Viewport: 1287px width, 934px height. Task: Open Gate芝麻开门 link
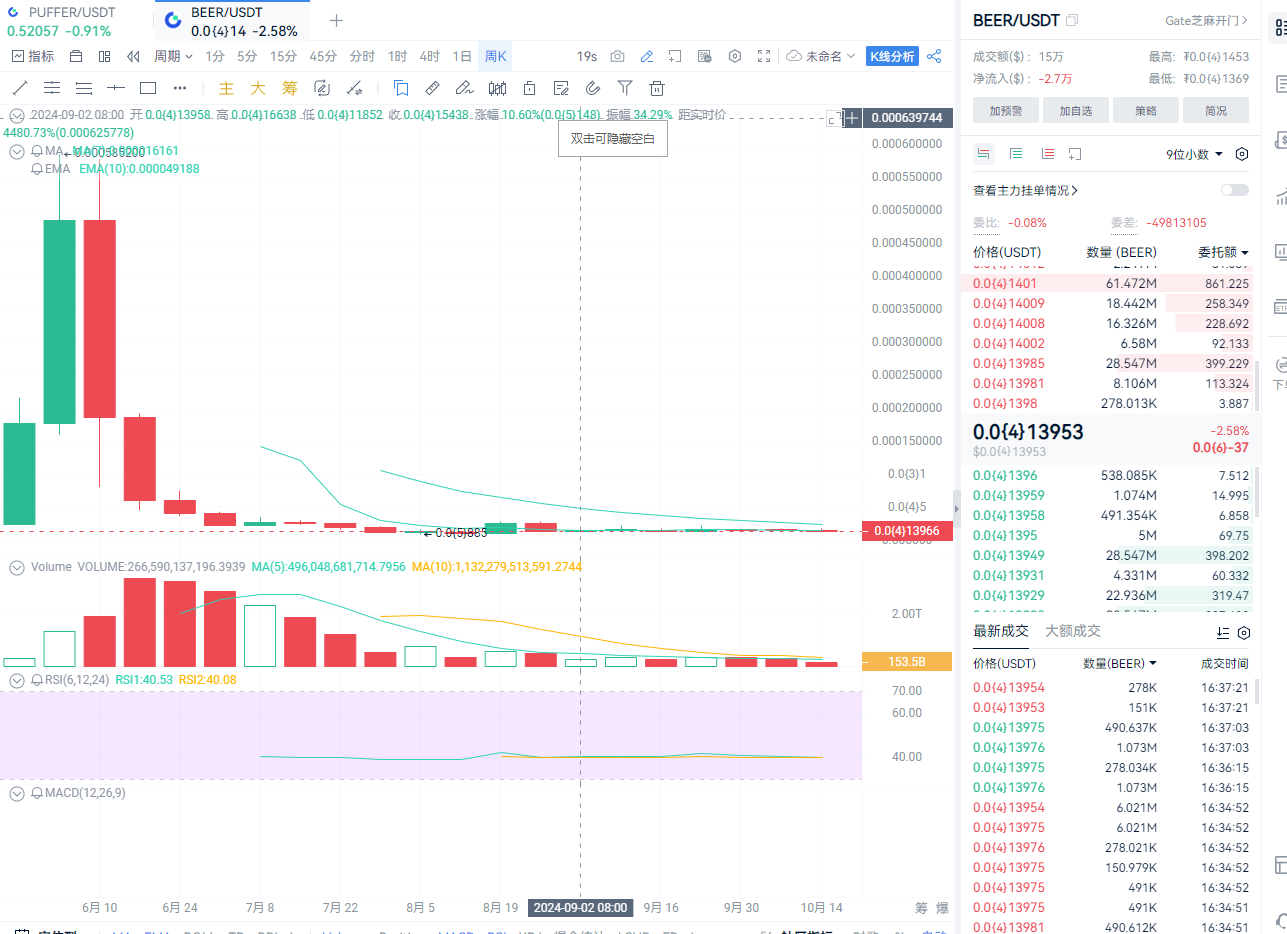pos(1207,20)
